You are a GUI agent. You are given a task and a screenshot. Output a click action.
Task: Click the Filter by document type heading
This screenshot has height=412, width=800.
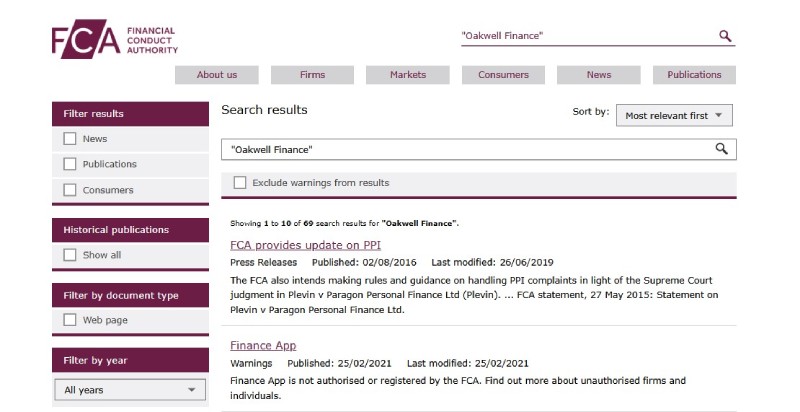pos(131,295)
